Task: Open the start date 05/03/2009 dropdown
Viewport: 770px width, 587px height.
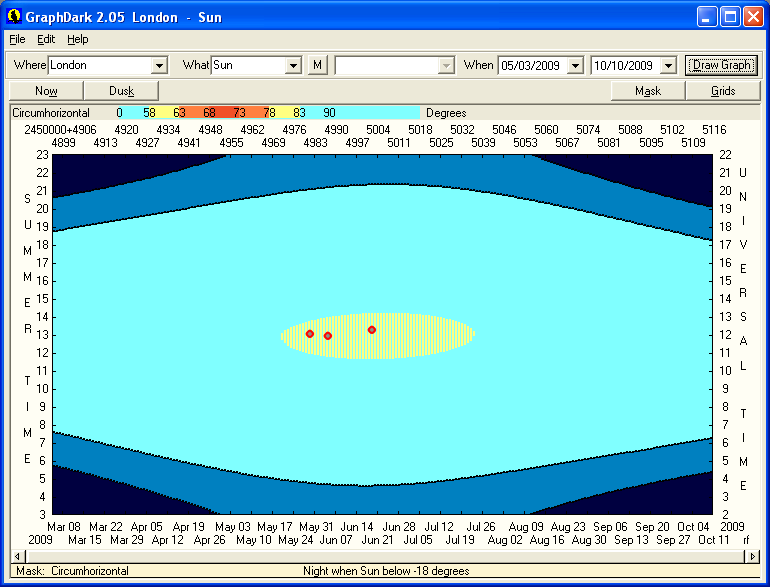Action: (x=575, y=66)
